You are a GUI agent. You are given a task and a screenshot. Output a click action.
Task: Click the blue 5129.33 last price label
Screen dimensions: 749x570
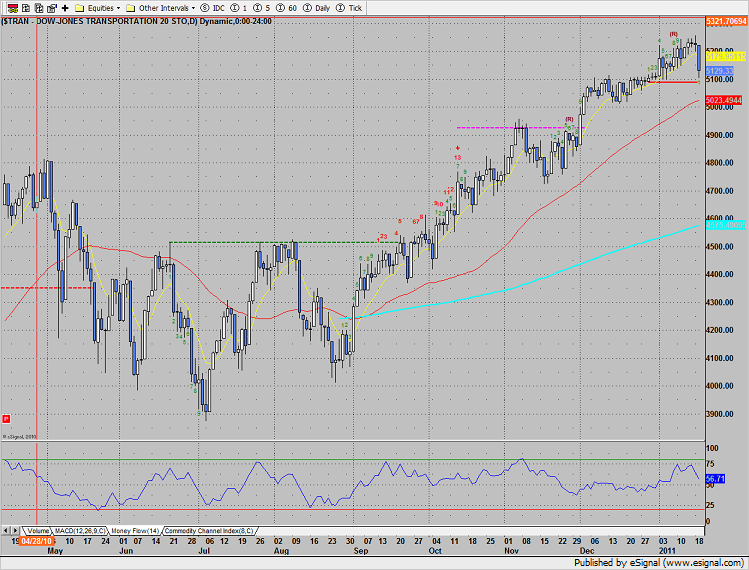(x=719, y=71)
